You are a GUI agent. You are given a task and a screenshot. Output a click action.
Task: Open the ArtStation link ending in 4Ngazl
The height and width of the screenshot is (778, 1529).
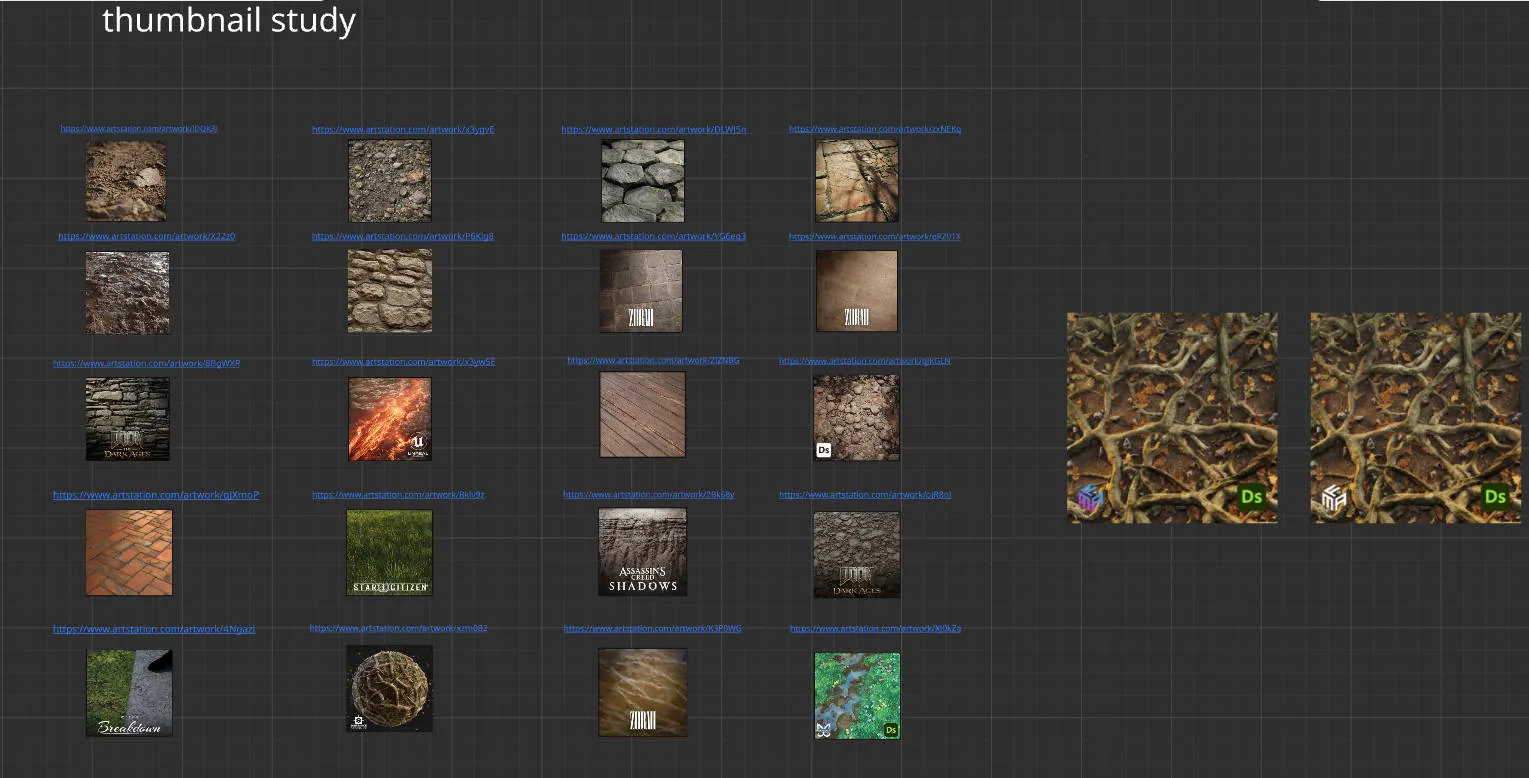click(154, 629)
